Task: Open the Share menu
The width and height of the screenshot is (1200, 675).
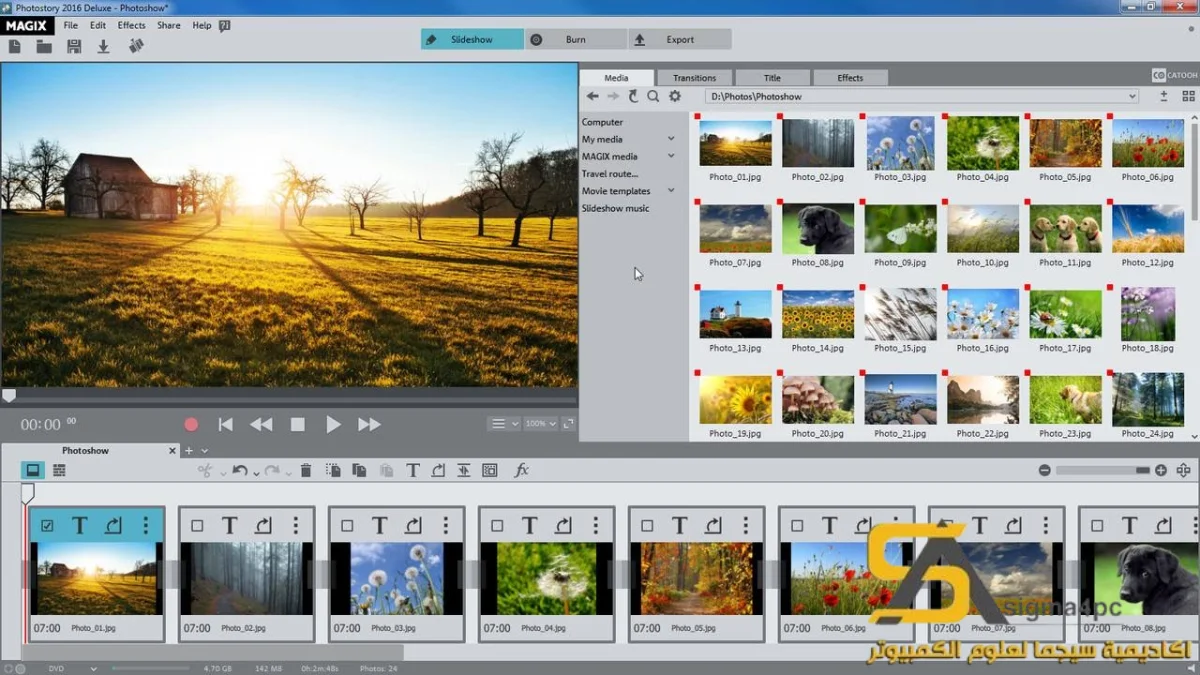Action: 169,25
